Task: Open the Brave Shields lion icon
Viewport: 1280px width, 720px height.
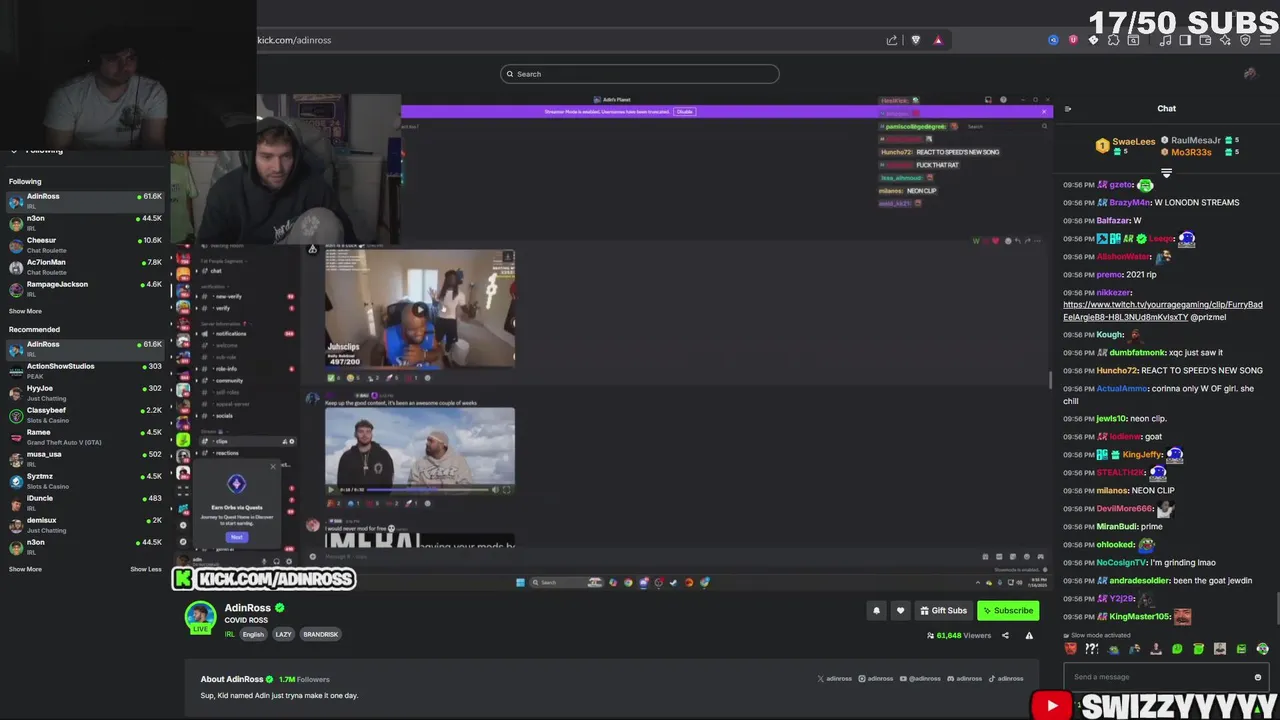Action: click(915, 40)
